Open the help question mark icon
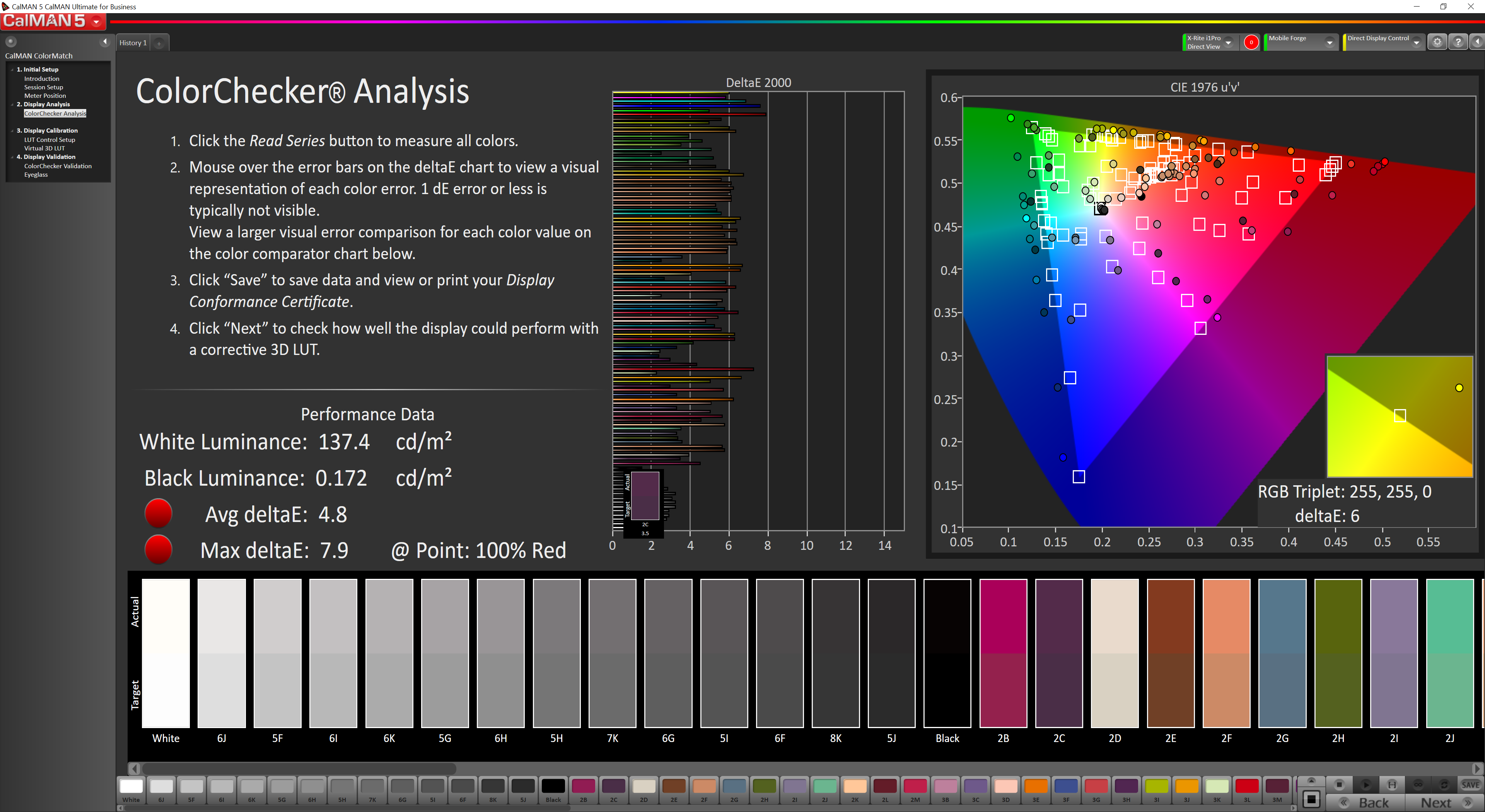1485x812 pixels. [x=1458, y=42]
